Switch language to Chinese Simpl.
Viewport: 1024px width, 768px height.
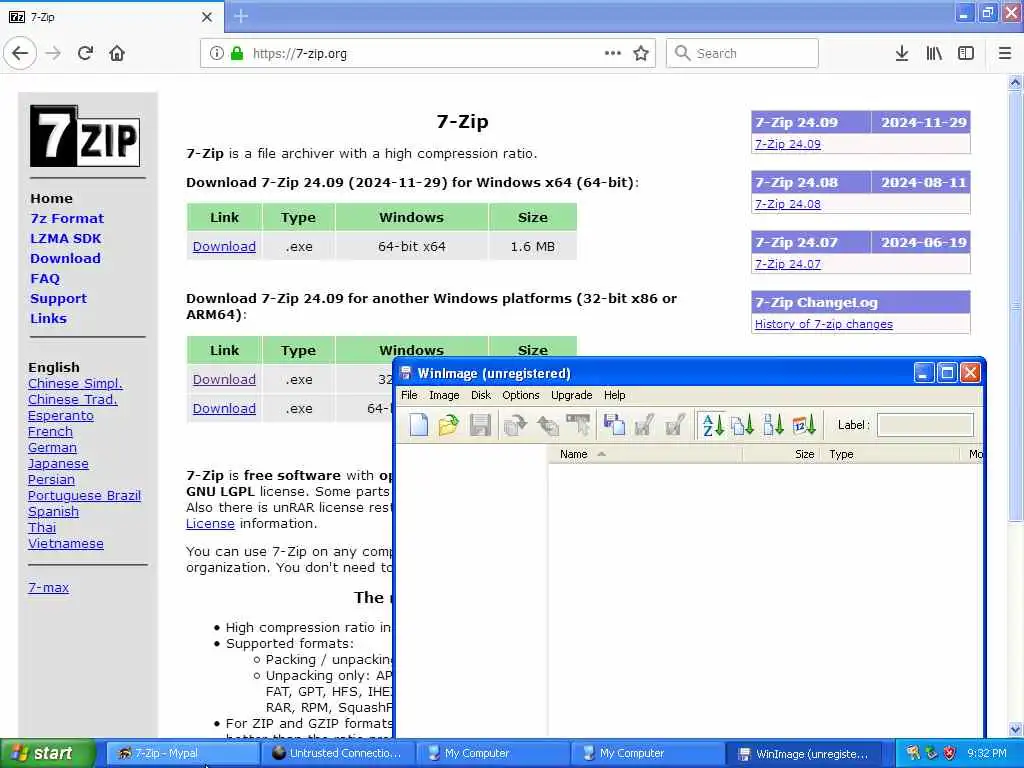point(75,383)
